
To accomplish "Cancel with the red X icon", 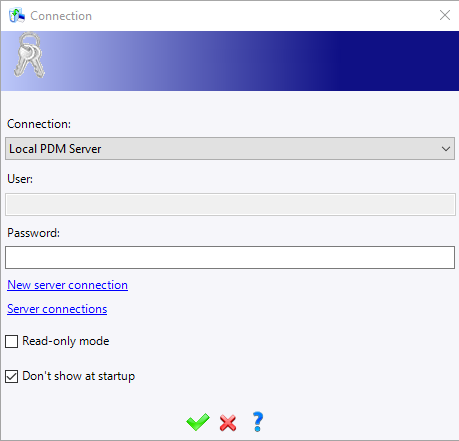I will click(228, 423).
